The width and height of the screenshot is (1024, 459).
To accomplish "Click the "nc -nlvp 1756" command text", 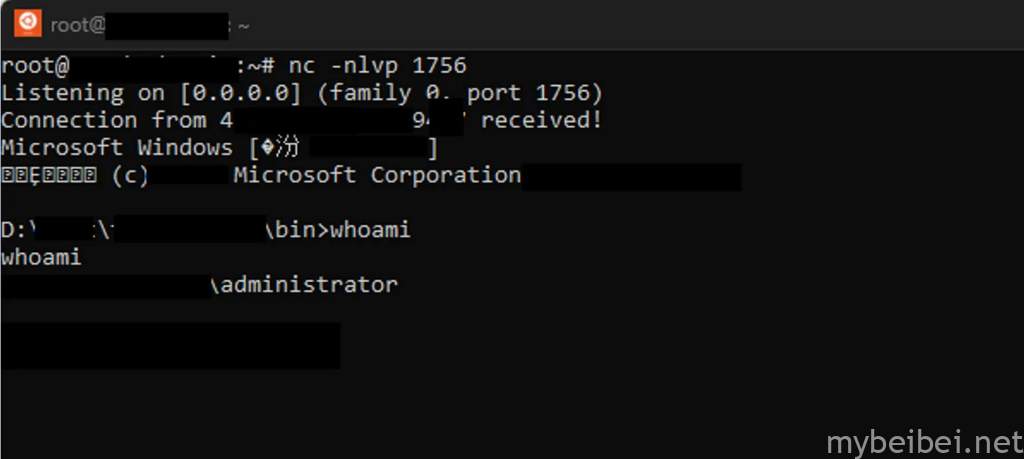I will point(377,66).
